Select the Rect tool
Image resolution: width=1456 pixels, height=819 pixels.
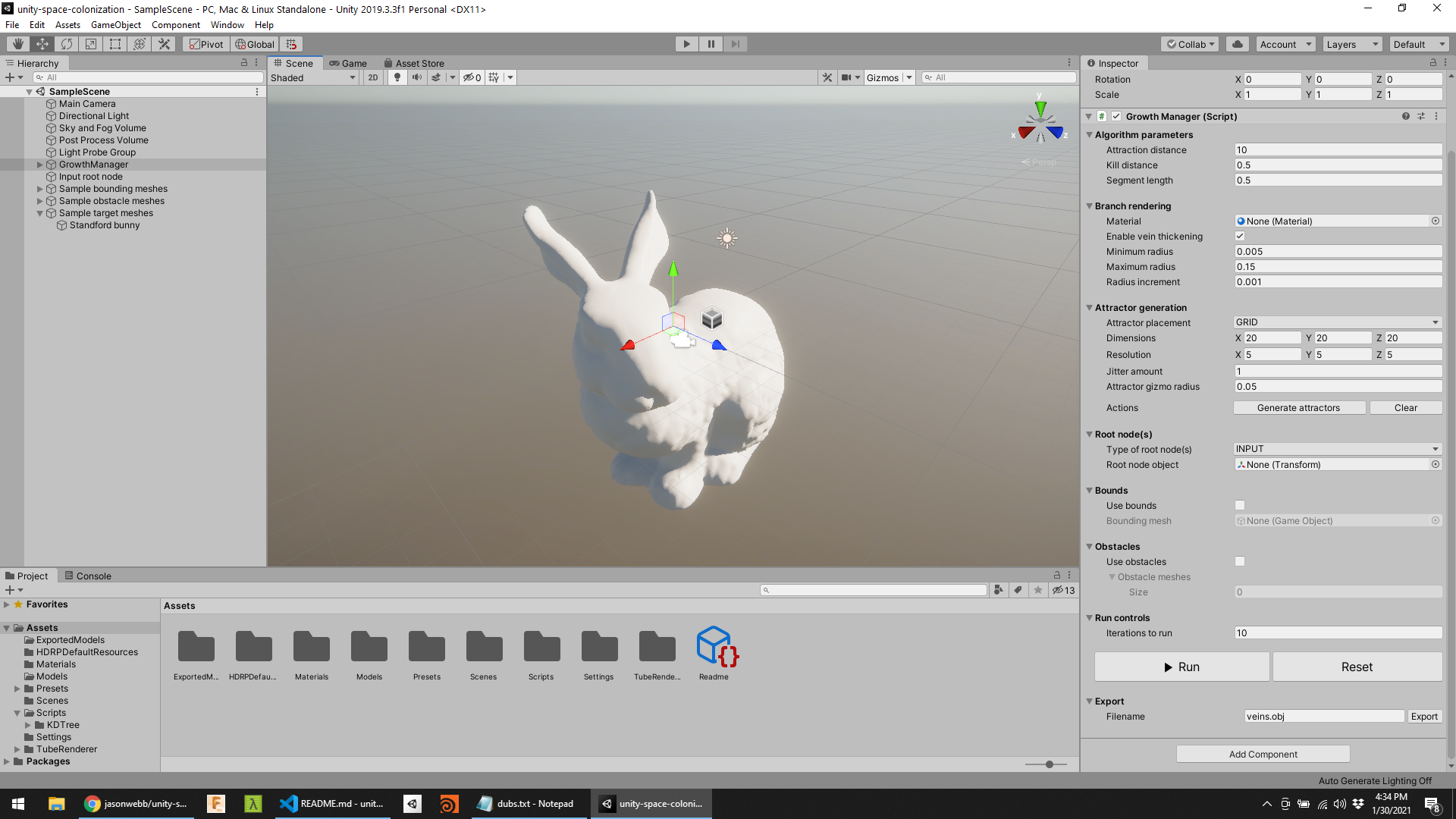tap(115, 44)
